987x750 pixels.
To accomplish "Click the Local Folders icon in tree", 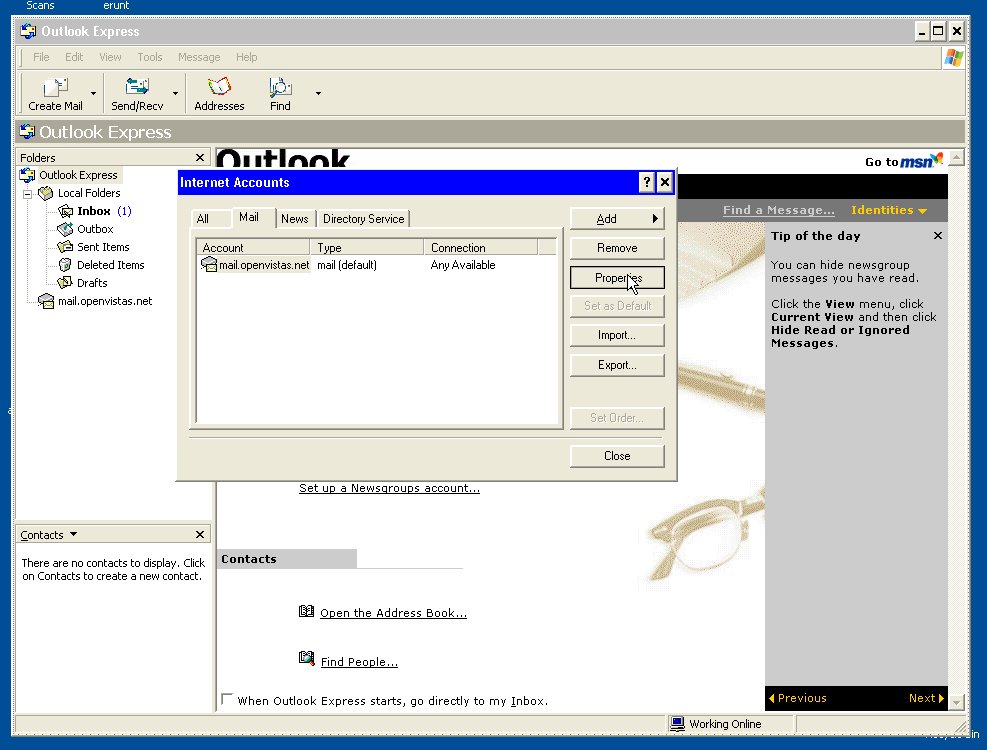I will (x=46, y=193).
